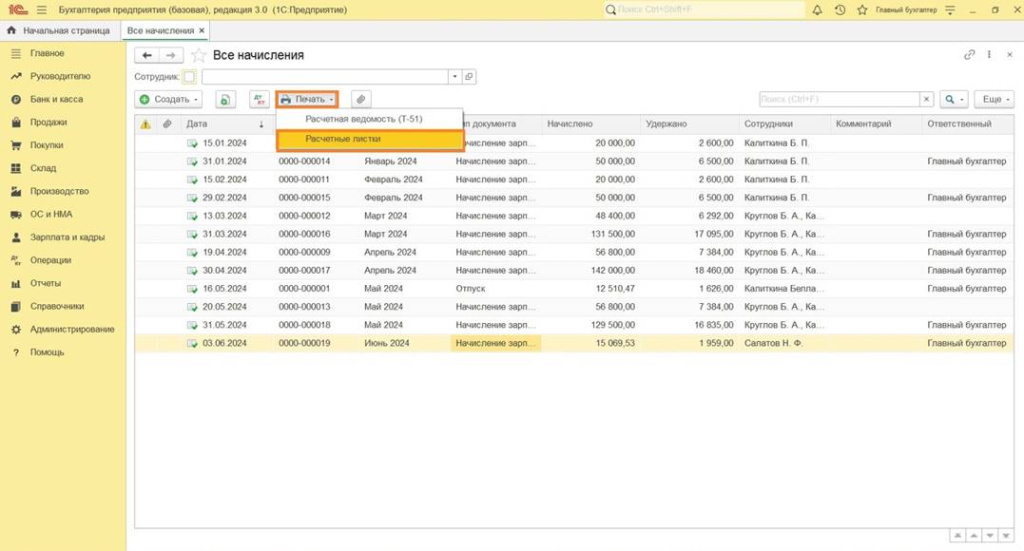
Task: Click the paperclip attached files icon
Action: pyautogui.click(x=360, y=99)
